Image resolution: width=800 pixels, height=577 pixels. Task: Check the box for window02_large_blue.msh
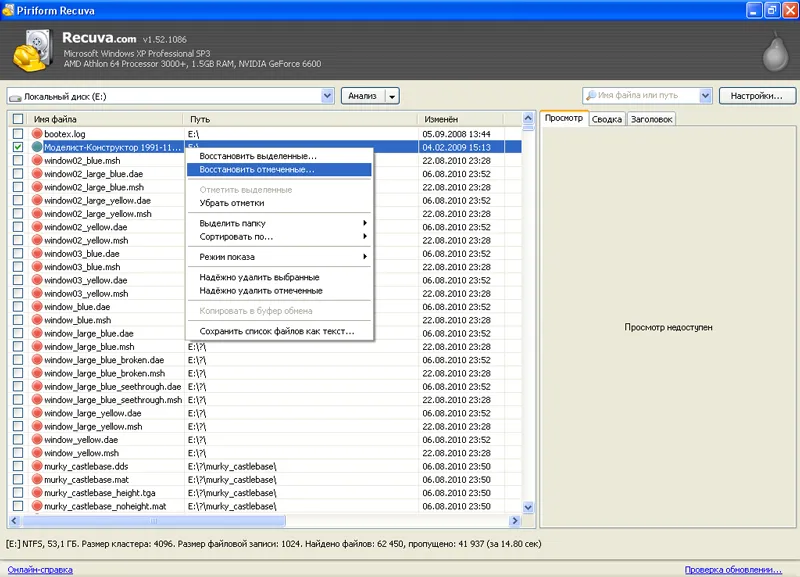pyautogui.click(x=18, y=187)
